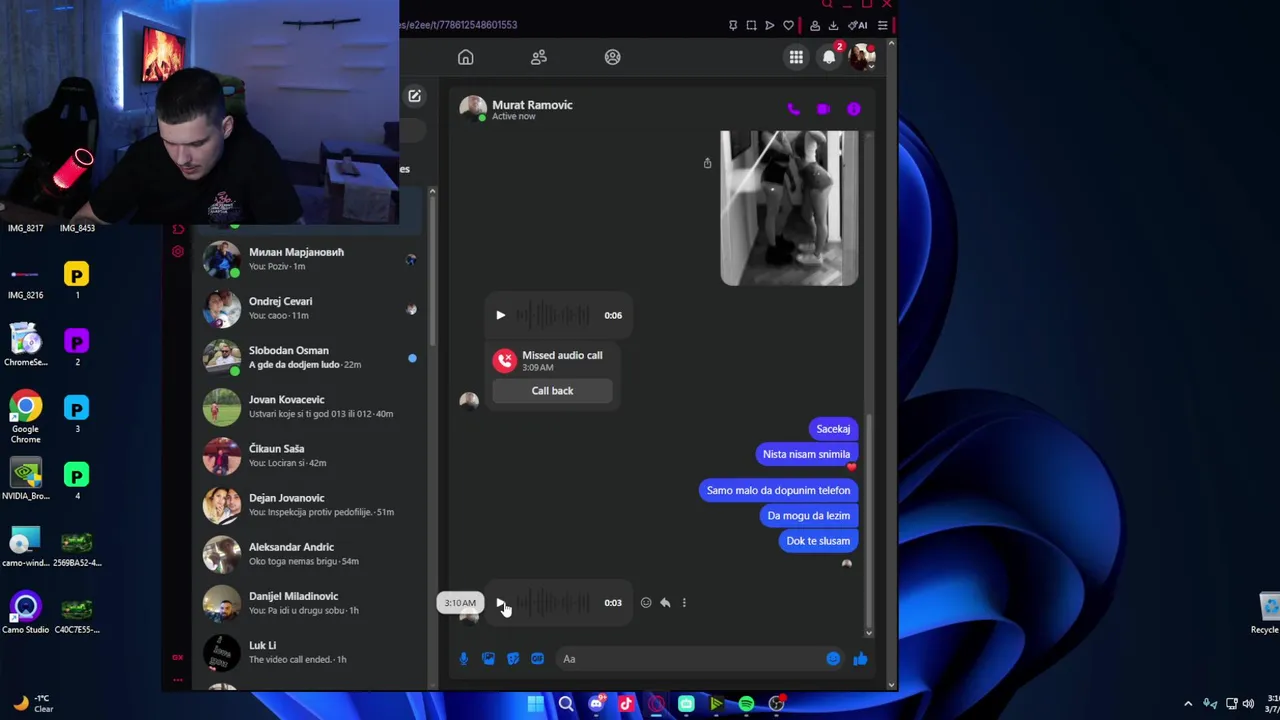
Task: Open more options for 0:03 voice message
Action: point(684,602)
